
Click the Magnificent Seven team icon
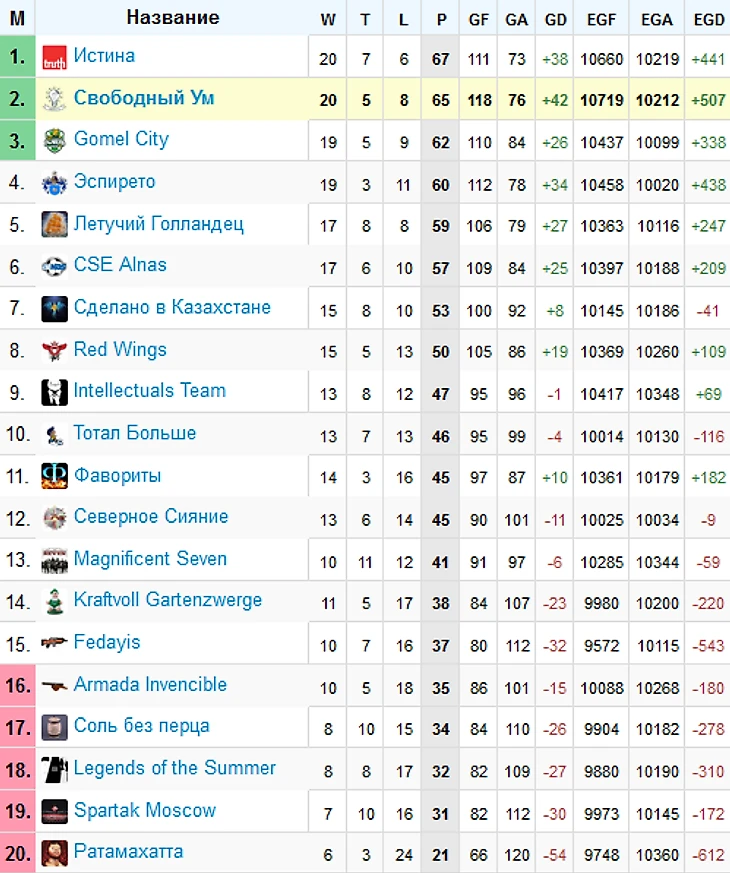coord(55,560)
